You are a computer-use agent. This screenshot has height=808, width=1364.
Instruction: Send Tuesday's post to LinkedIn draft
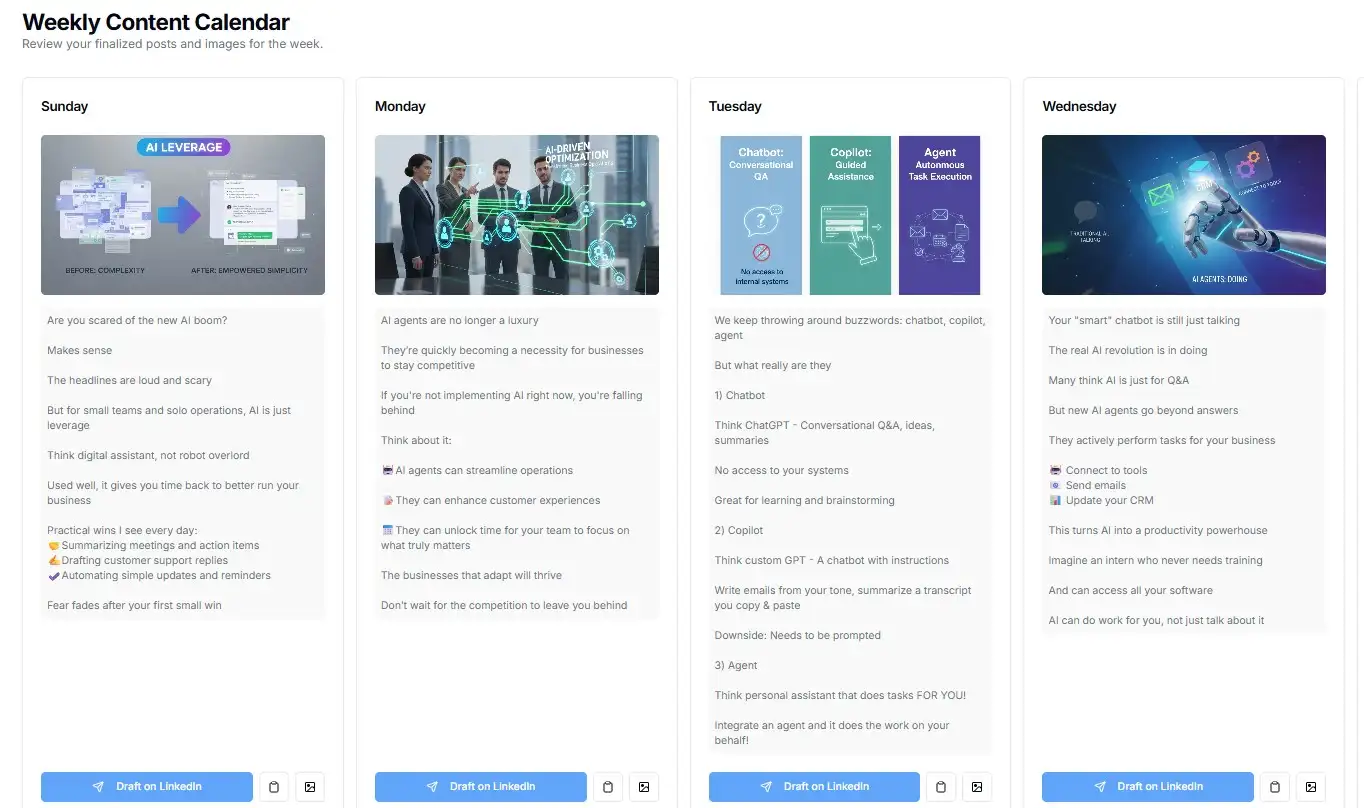pyautogui.click(x=814, y=787)
